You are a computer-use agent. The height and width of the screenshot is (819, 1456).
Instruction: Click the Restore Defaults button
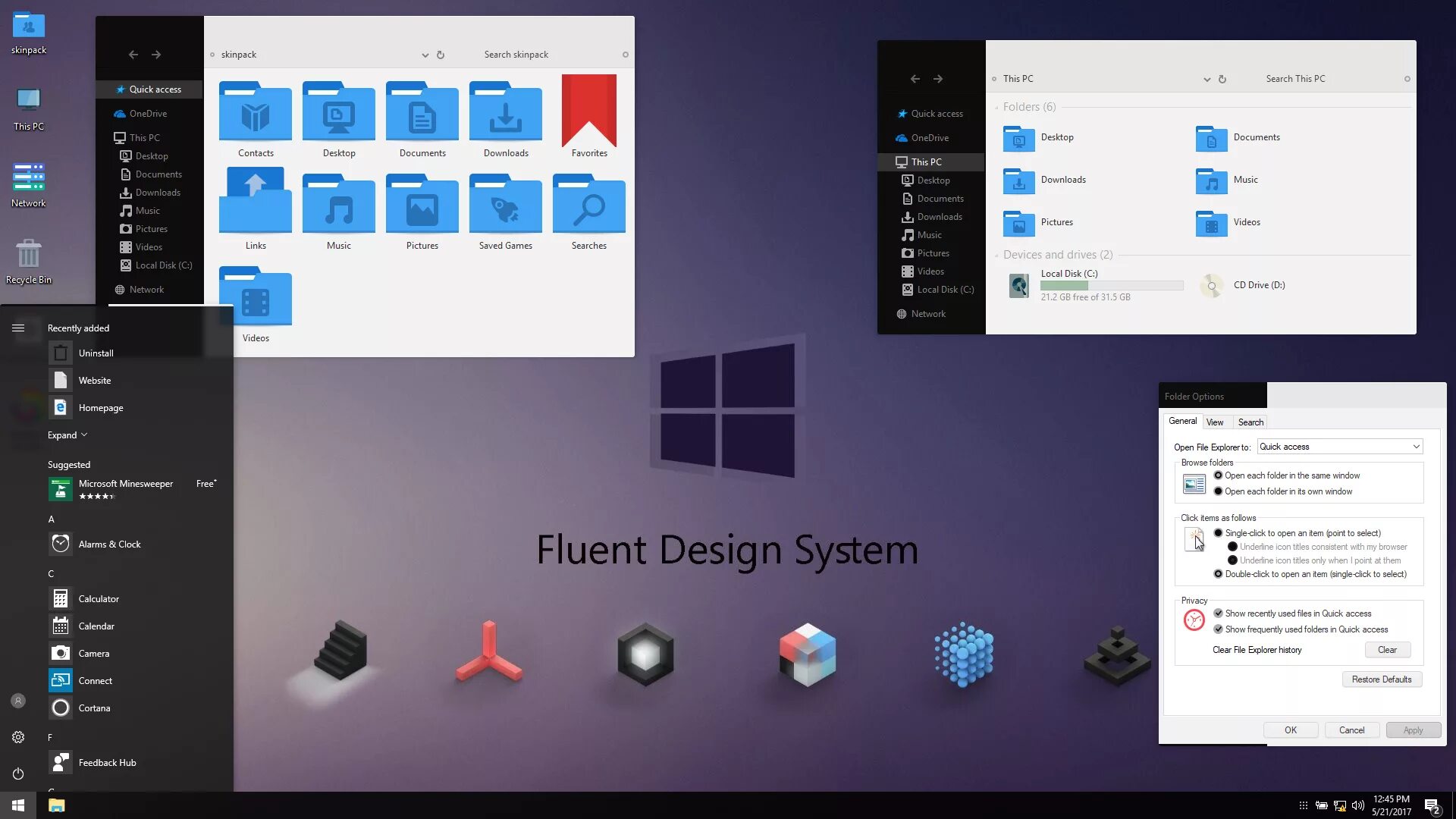[1381, 679]
